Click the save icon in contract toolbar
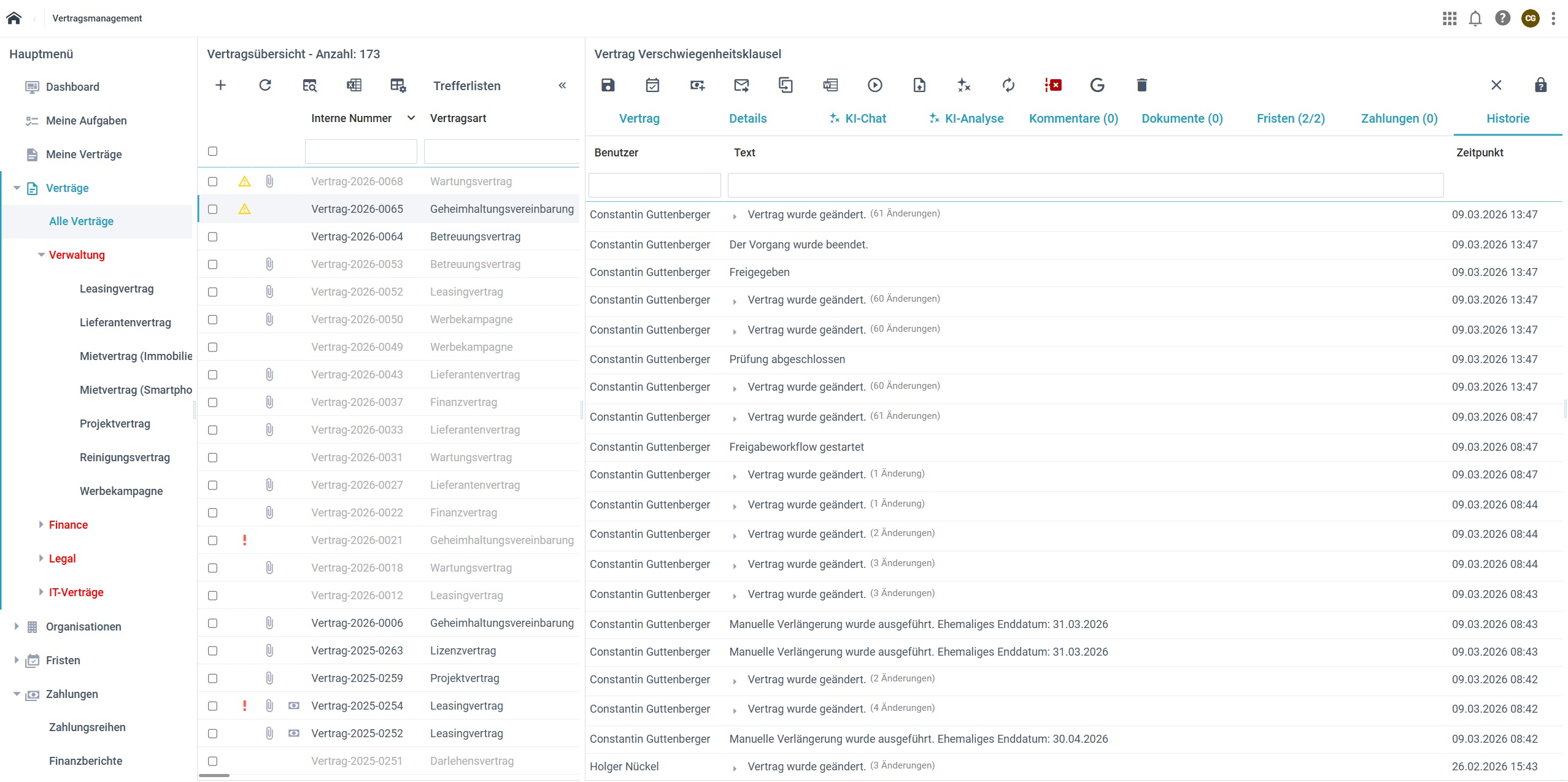The image size is (1568, 782). pyautogui.click(x=608, y=85)
